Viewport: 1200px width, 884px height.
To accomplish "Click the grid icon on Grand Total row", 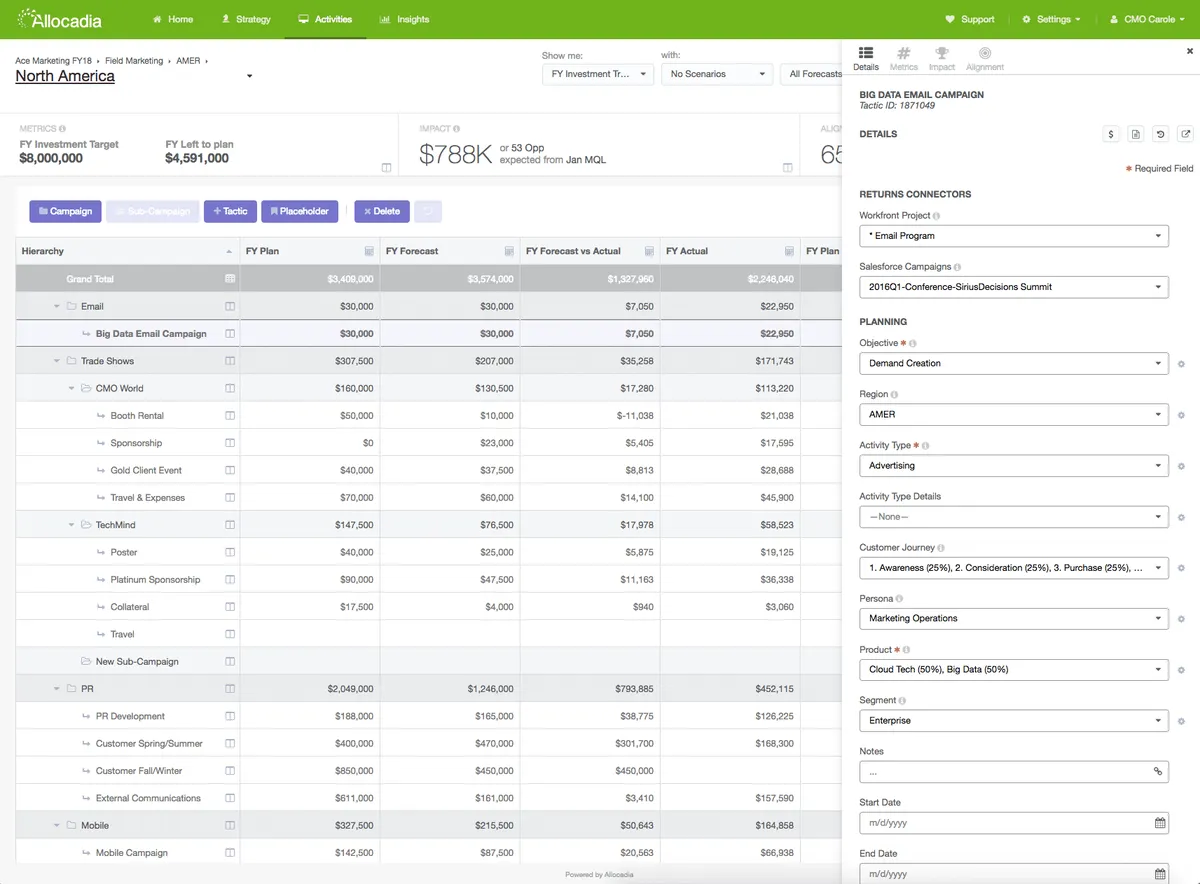I will coord(230,279).
